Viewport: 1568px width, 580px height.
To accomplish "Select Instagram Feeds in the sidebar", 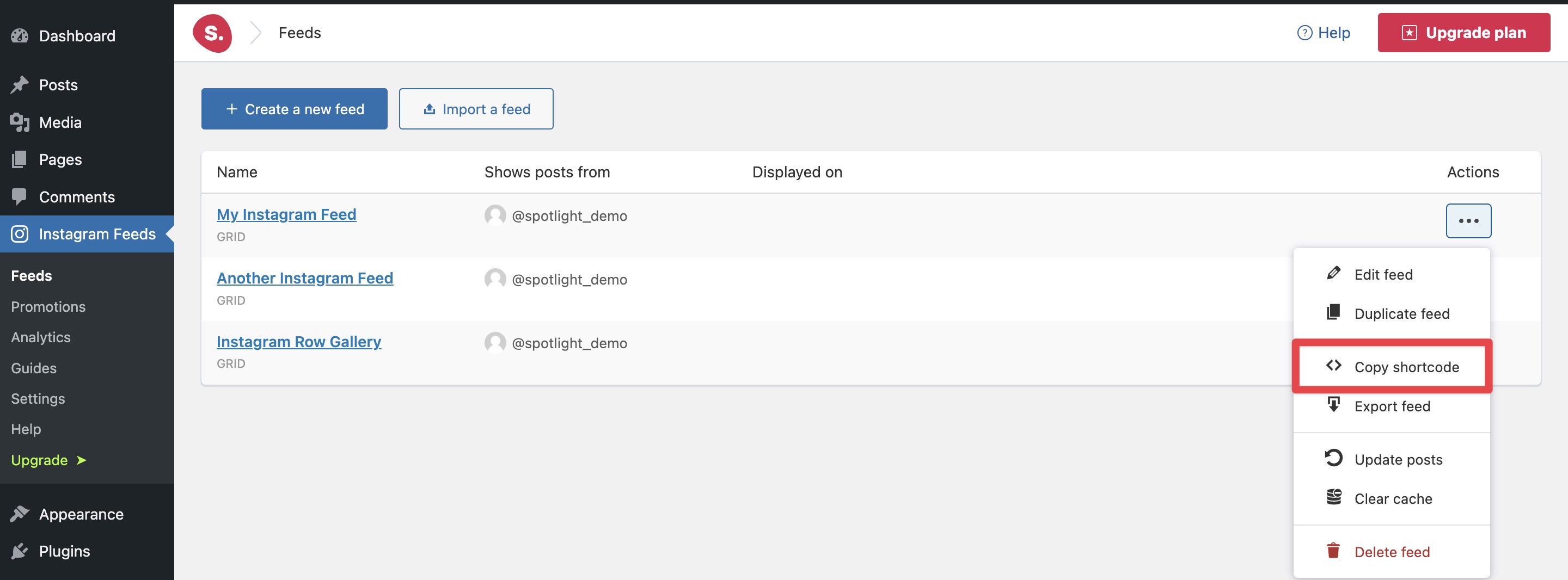I will [x=87, y=235].
